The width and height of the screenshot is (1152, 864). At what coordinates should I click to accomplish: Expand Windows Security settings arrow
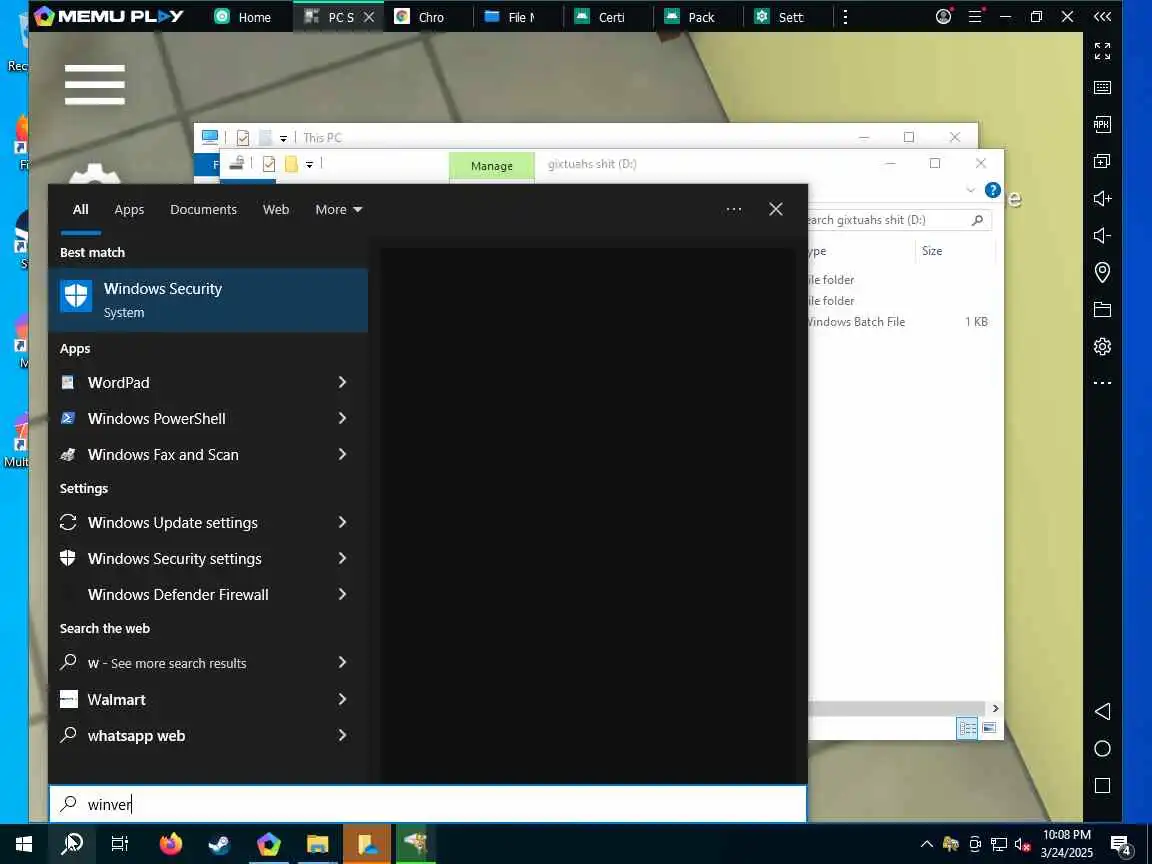coord(342,558)
